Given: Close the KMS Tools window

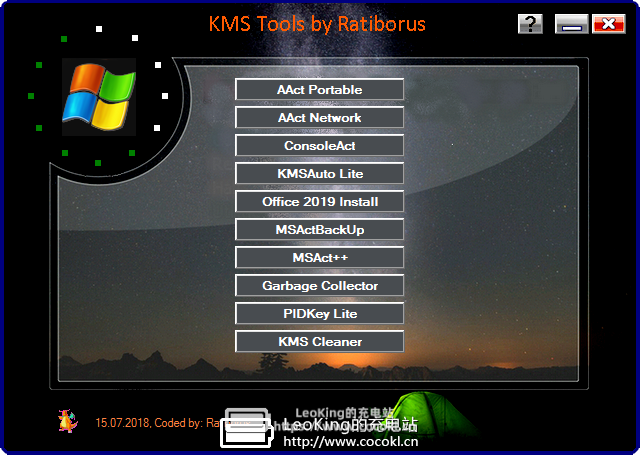Looking at the screenshot, I should coord(609,24).
